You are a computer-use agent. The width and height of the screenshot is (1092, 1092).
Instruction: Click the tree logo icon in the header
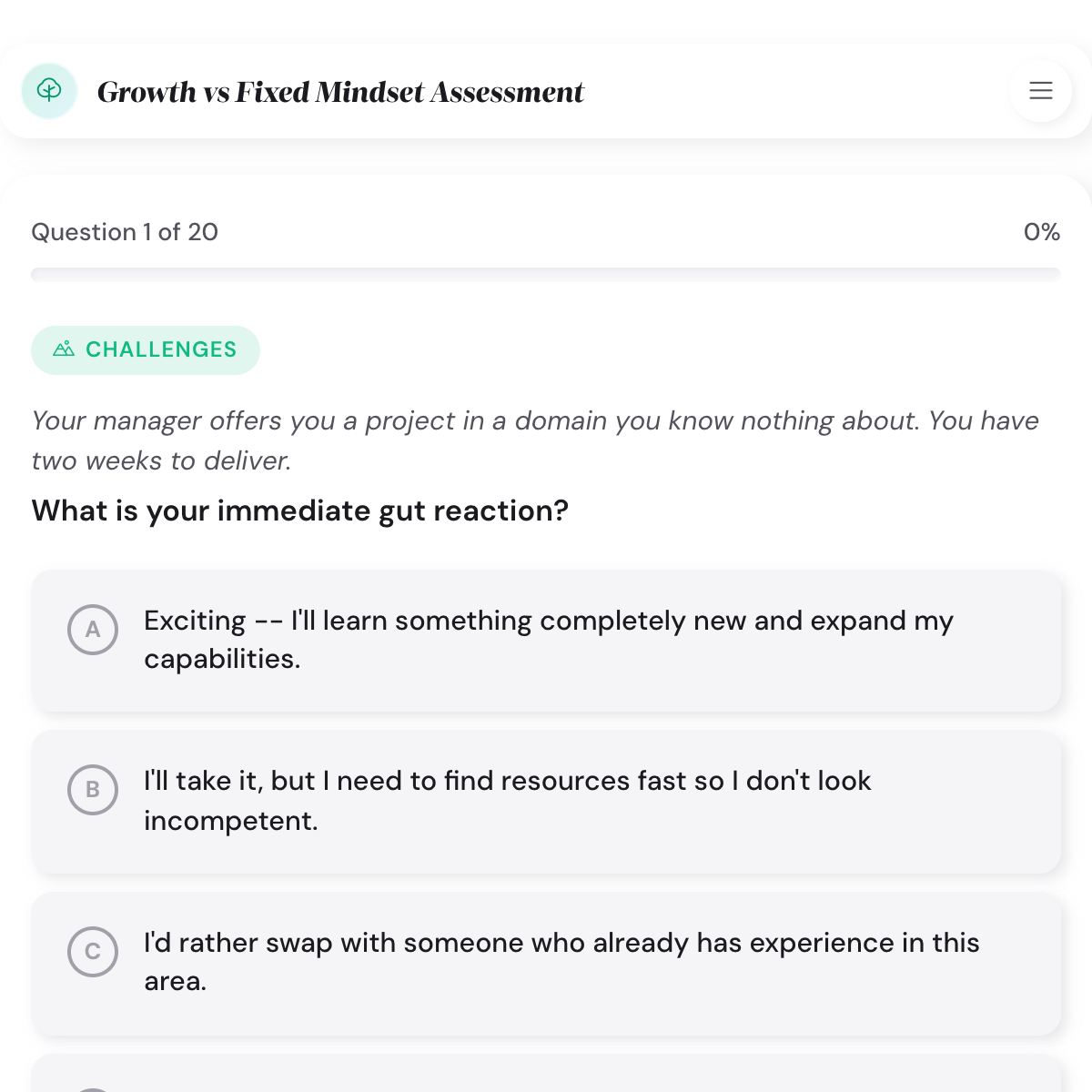pos(48,91)
